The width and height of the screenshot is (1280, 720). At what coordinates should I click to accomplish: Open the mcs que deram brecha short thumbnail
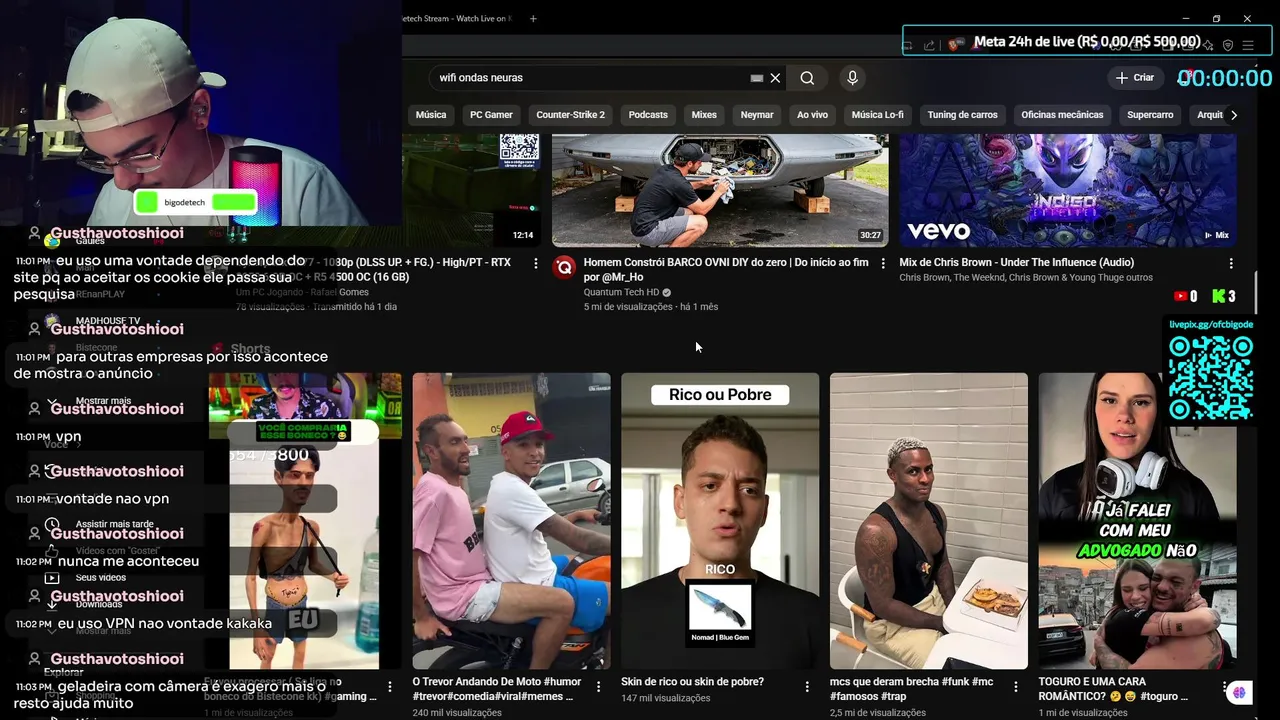coord(929,521)
